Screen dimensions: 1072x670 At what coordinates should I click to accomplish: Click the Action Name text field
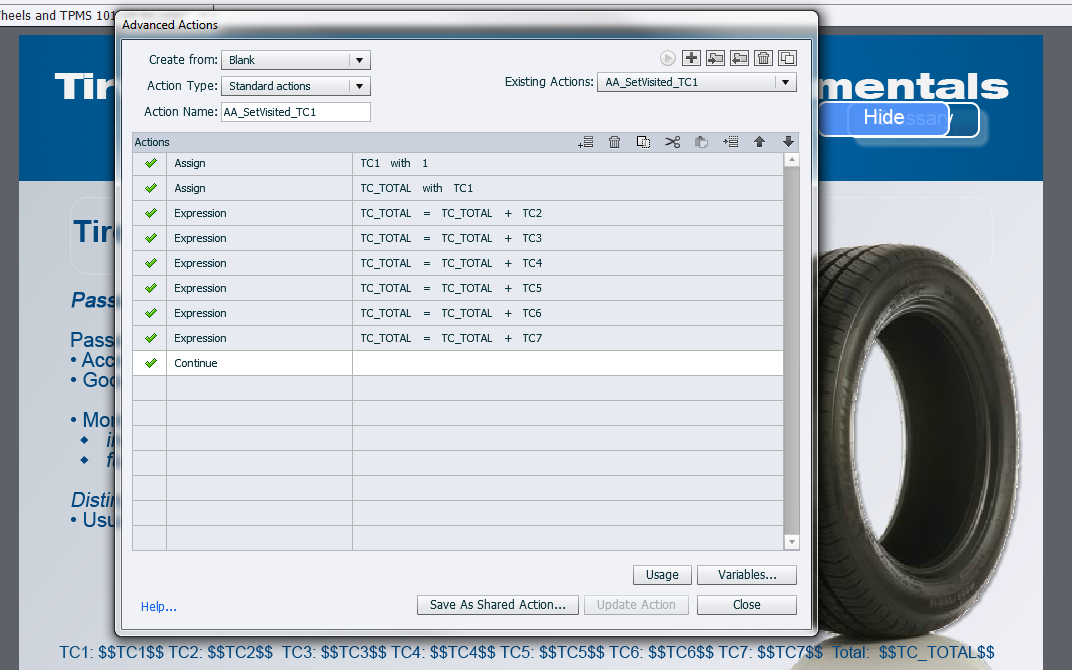[295, 112]
